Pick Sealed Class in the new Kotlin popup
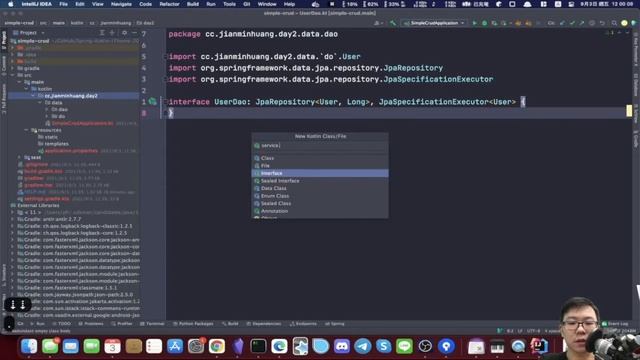Screen dimensions: 640x360 tap(320, 203)
